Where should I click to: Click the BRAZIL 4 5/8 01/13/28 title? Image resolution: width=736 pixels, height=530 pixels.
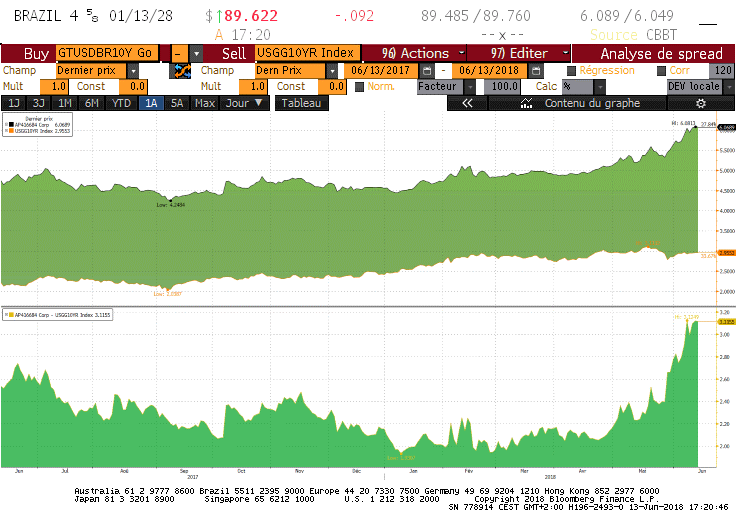[93, 16]
